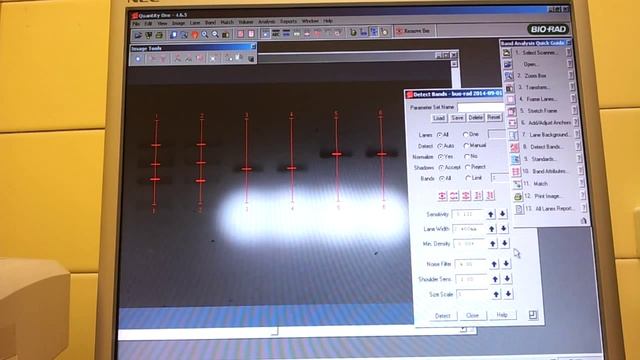Increase Sensitivity with the up arrow
Image resolution: width=640 pixels, height=360 pixels.
click(x=491, y=214)
